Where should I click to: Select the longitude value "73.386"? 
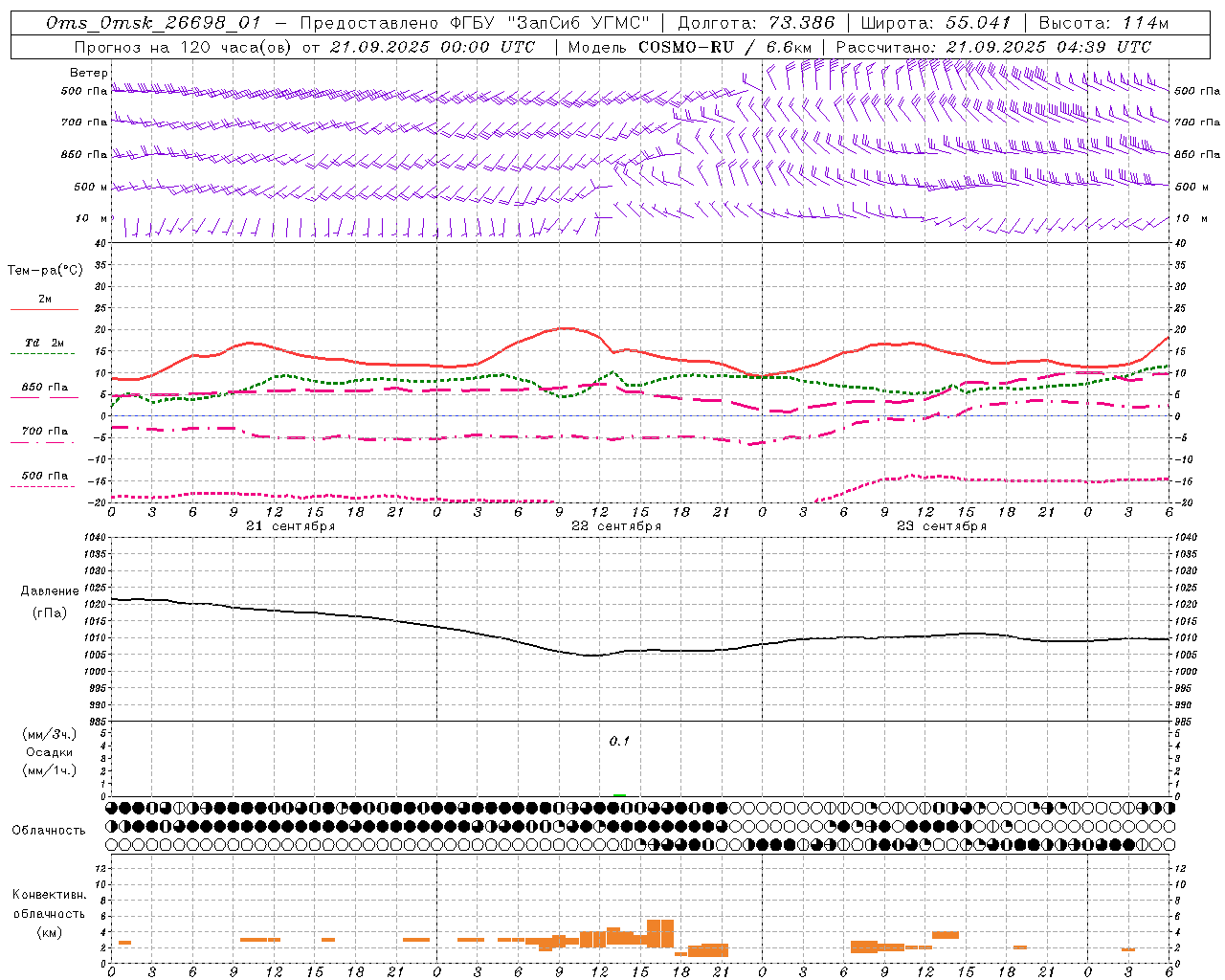(x=801, y=23)
